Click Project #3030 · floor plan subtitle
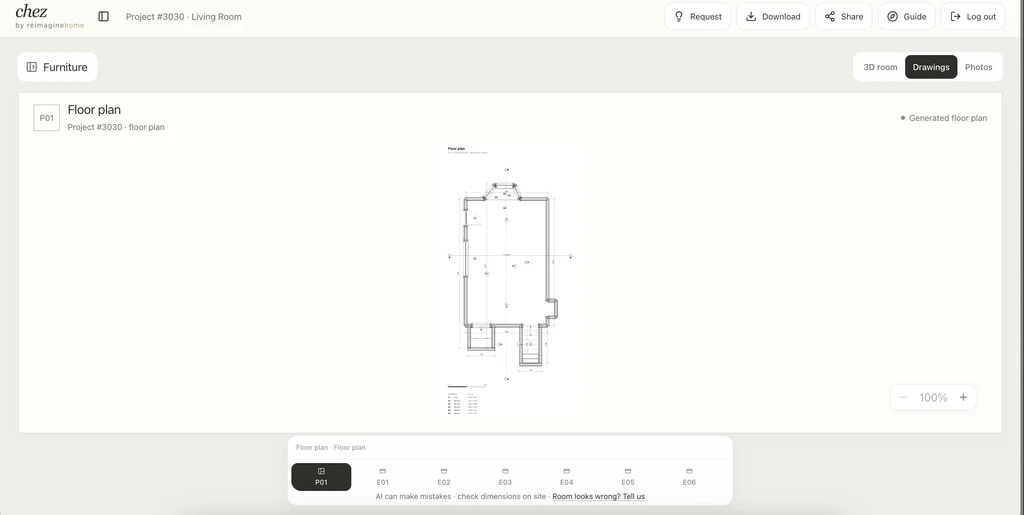This screenshot has height=515, width=1024. coord(116,127)
